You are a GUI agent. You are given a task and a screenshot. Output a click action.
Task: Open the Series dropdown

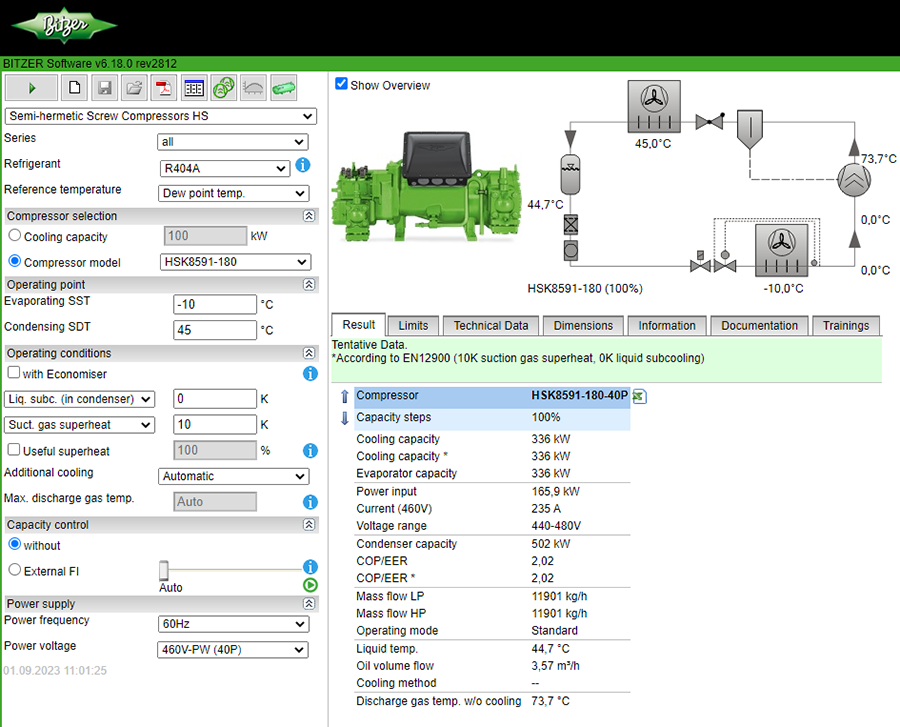click(x=232, y=142)
